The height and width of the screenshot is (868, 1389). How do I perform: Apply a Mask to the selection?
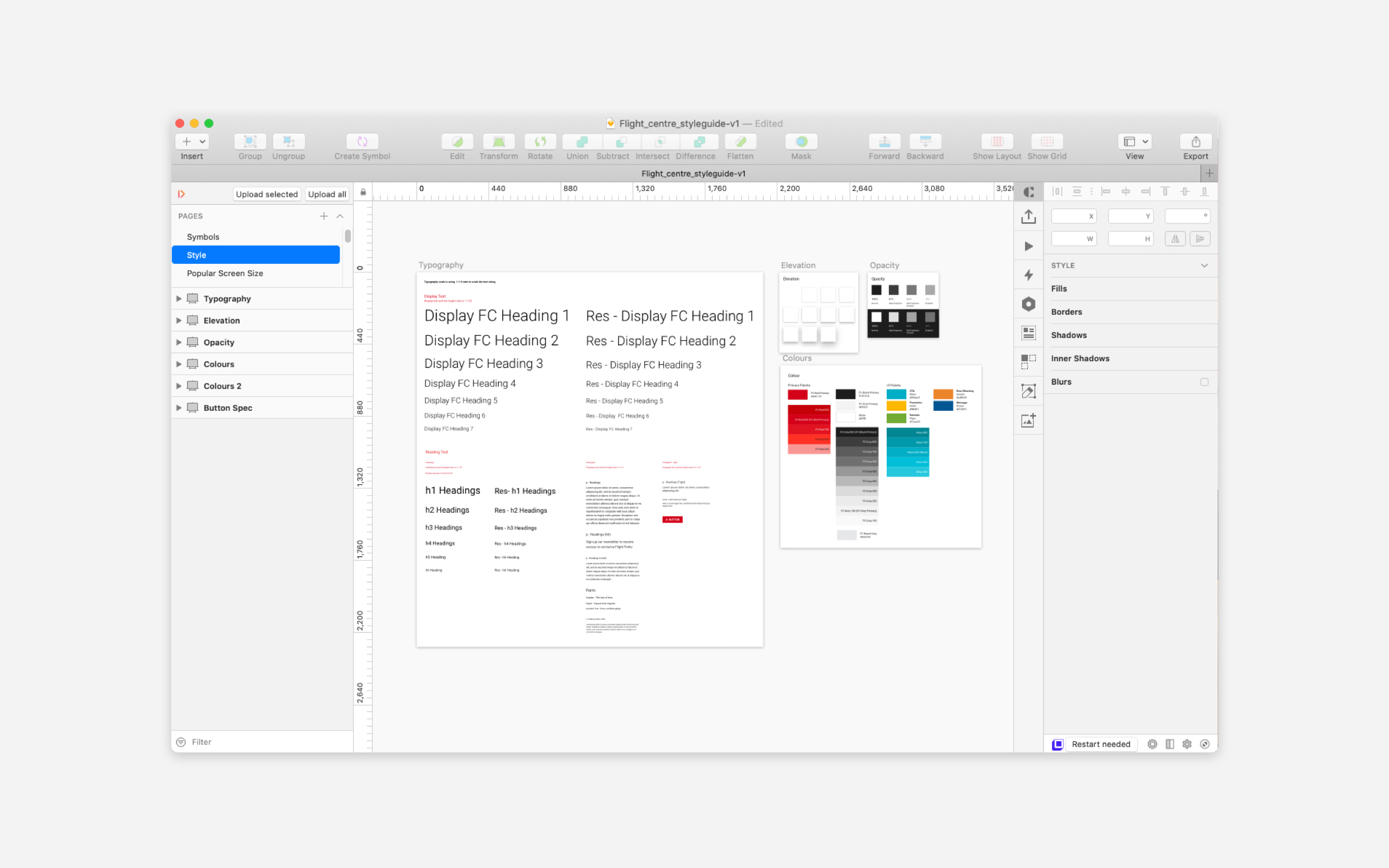[800, 142]
